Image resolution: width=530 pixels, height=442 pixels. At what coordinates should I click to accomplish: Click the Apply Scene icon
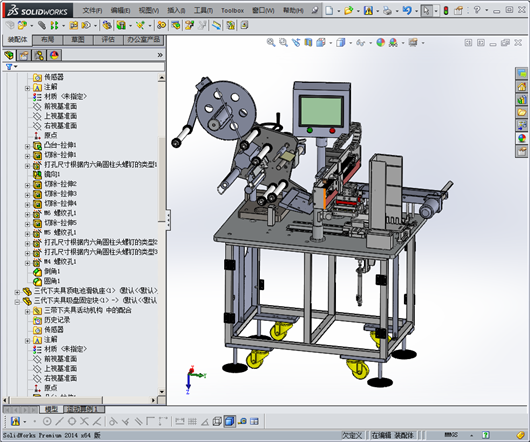tap(393, 42)
